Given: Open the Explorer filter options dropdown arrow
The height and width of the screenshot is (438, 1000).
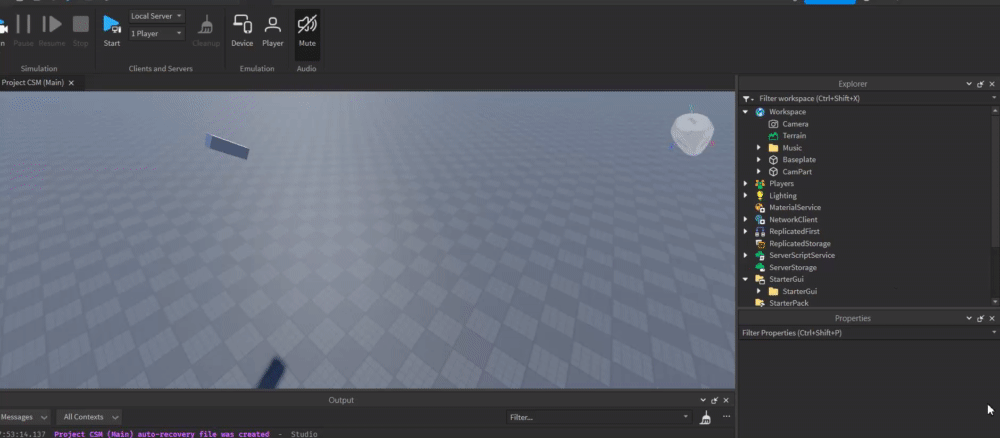Looking at the screenshot, I should click(x=994, y=98).
